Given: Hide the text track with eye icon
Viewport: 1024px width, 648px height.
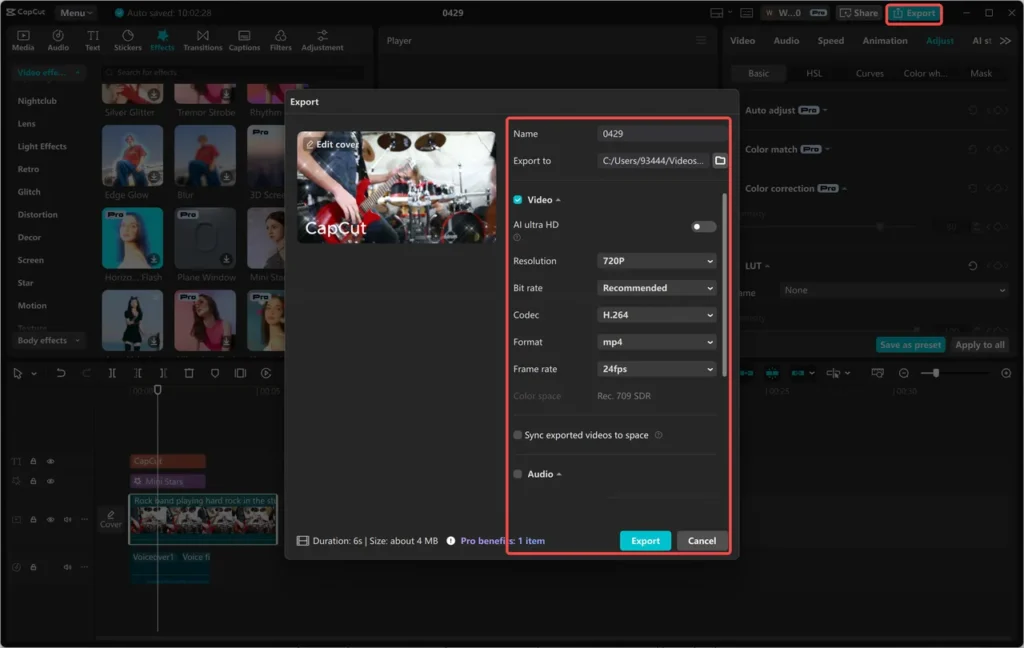Looking at the screenshot, I should pyautogui.click(x=50, y=461).
